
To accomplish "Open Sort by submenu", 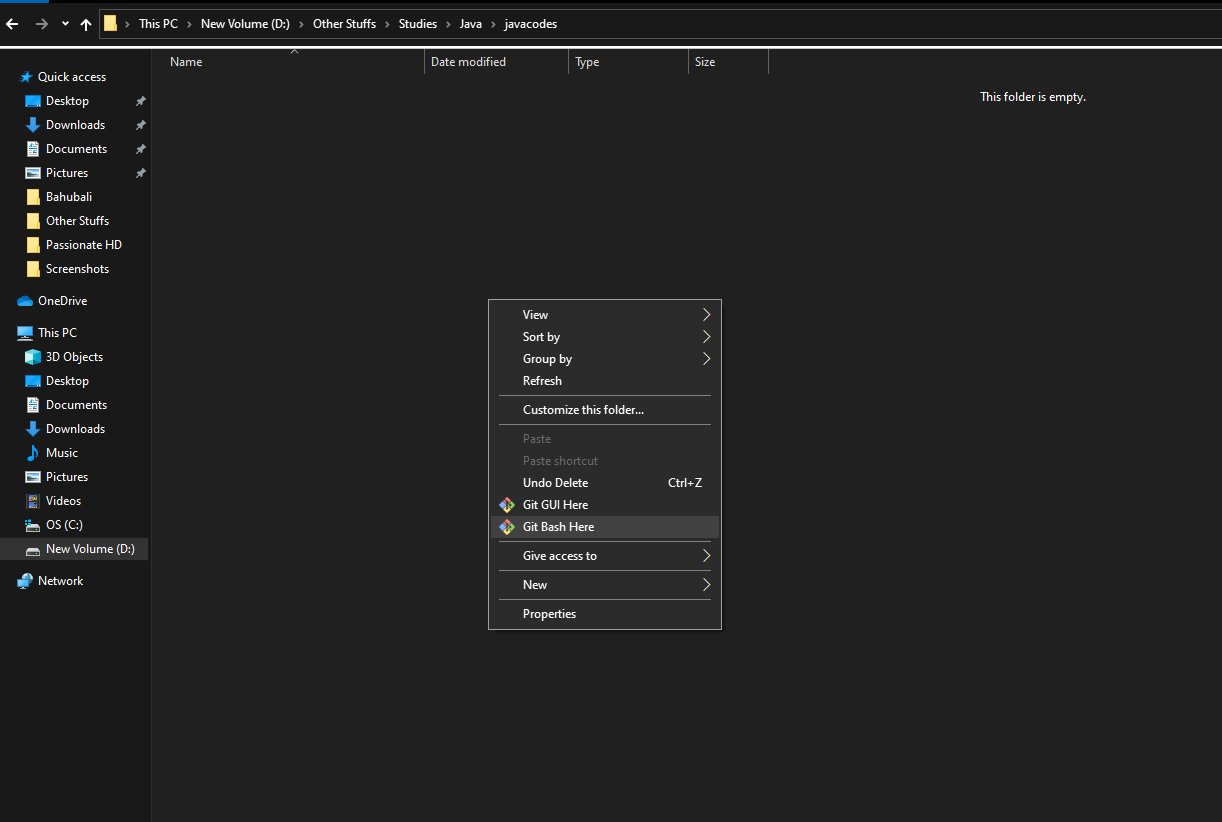I will click(605, 337).
